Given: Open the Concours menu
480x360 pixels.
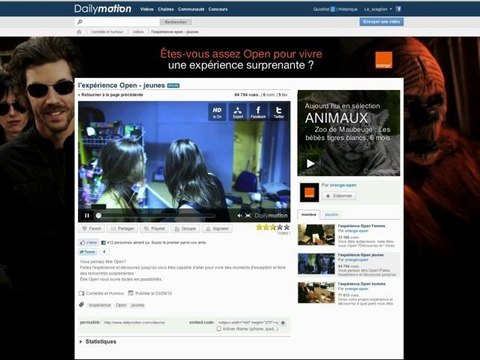Looking at the screenshot, I should (218, 9).
